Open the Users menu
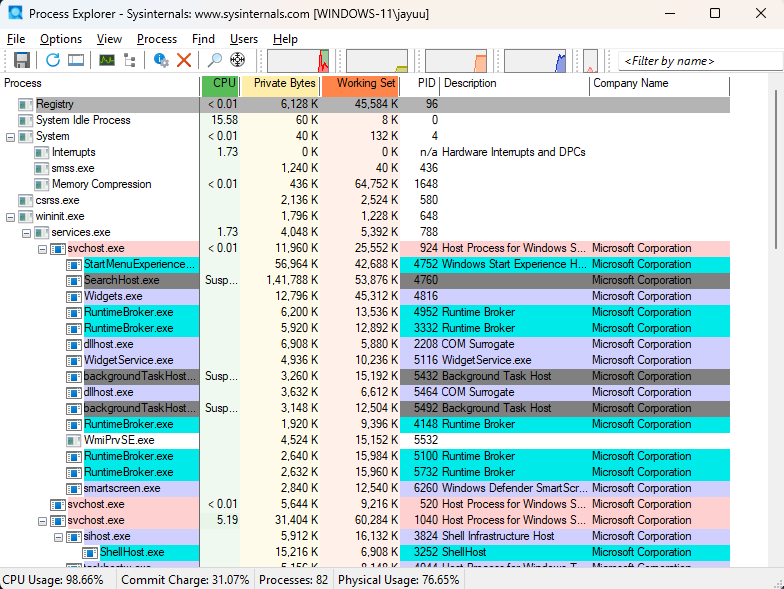The image size is (784, 589). click(244, 39)
